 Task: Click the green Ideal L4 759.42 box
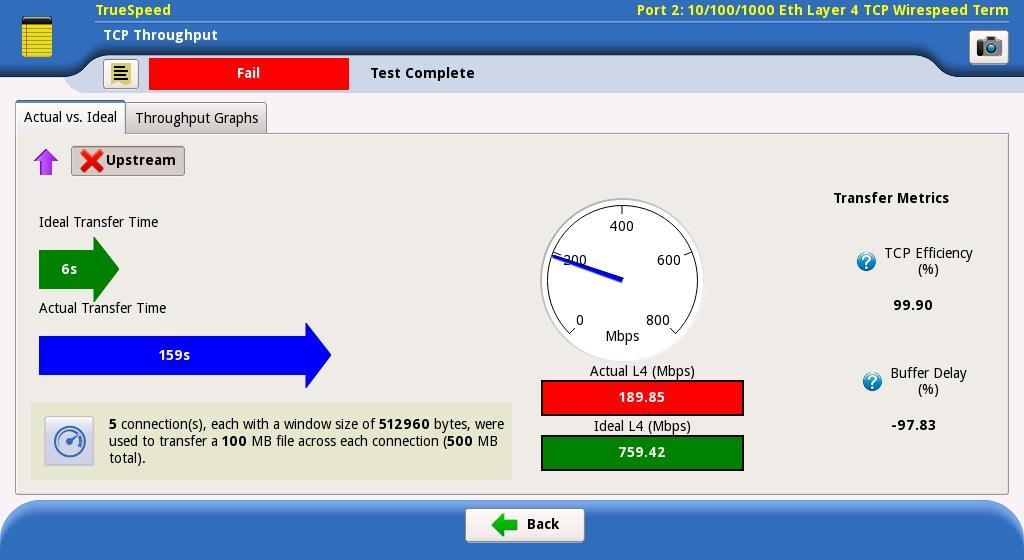[x=642, y=452]
